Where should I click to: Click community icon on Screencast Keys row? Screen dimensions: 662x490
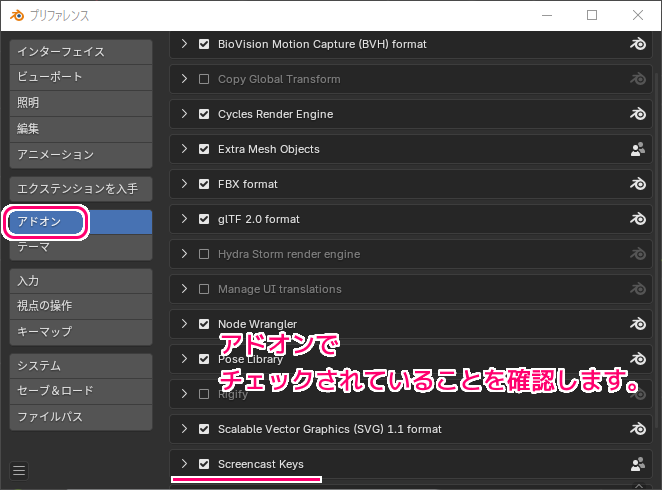[638, 464]
